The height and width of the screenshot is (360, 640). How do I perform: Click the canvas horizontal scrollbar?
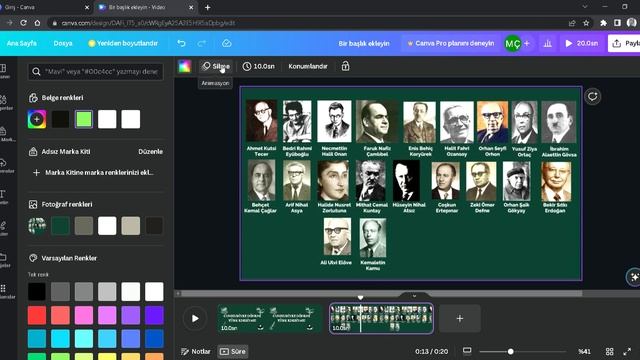point(382,293)
